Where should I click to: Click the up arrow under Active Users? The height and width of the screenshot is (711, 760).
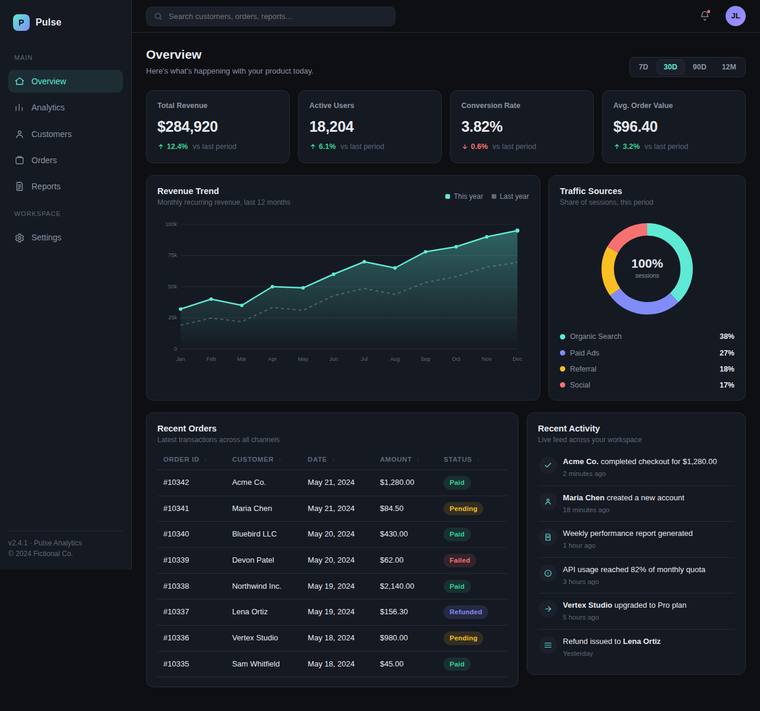(313, 146)
